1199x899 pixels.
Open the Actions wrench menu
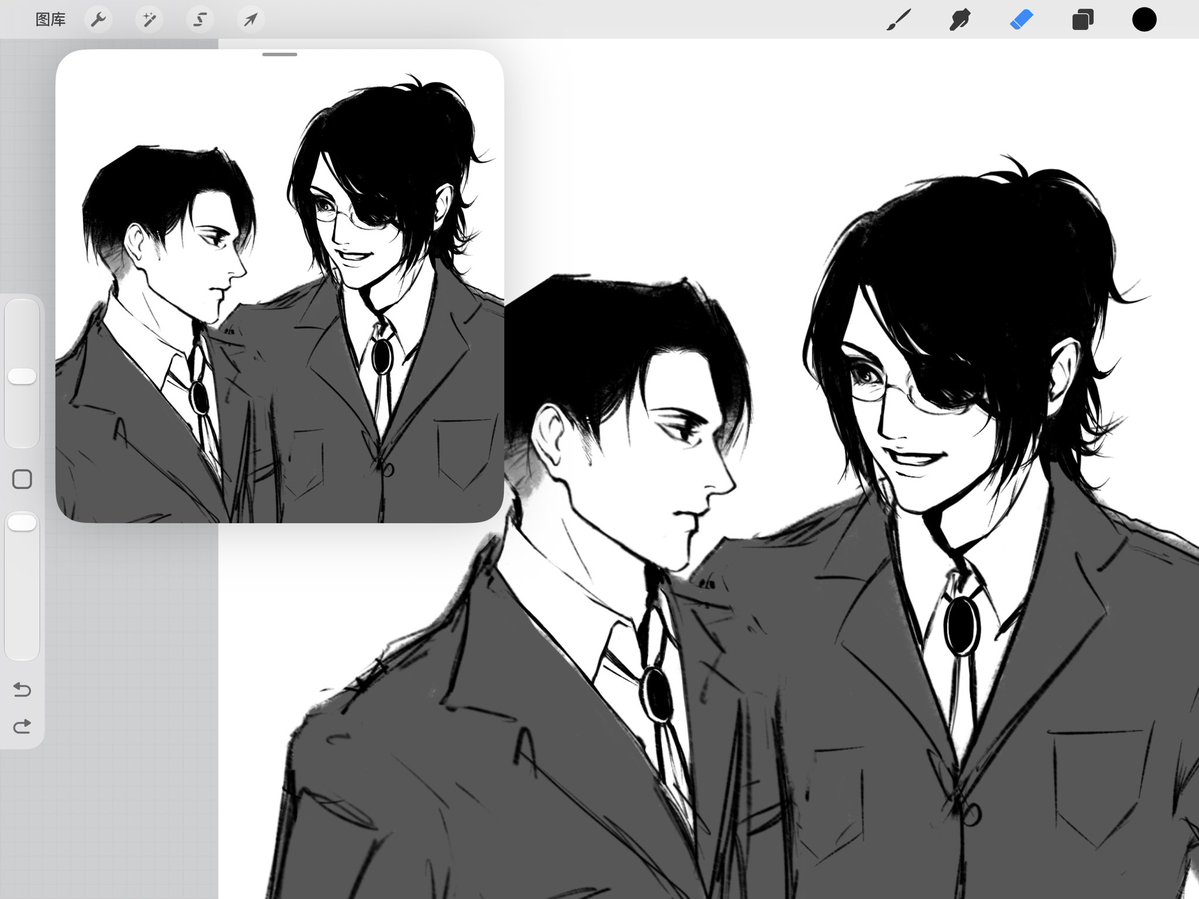click(99, 19)
